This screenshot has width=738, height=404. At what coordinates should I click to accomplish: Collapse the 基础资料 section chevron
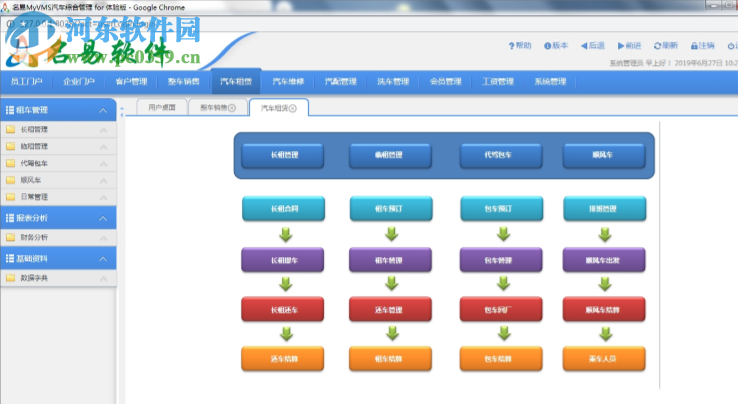click(103, 259)
